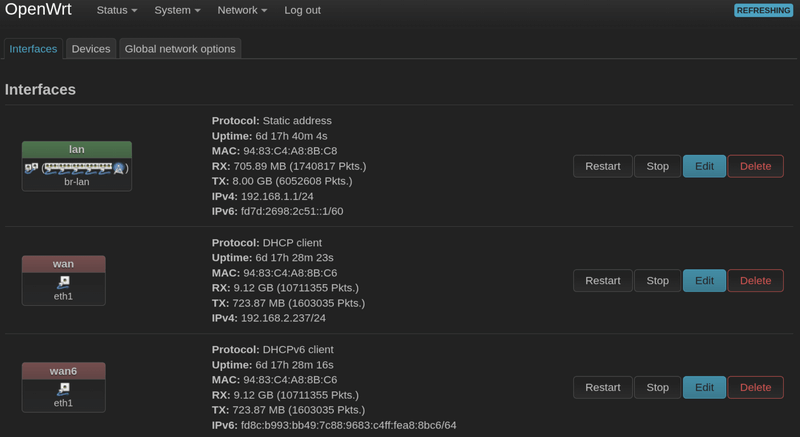Screen dimensions: 800x437
Task: Restart the lan interface
Action: 603,166
